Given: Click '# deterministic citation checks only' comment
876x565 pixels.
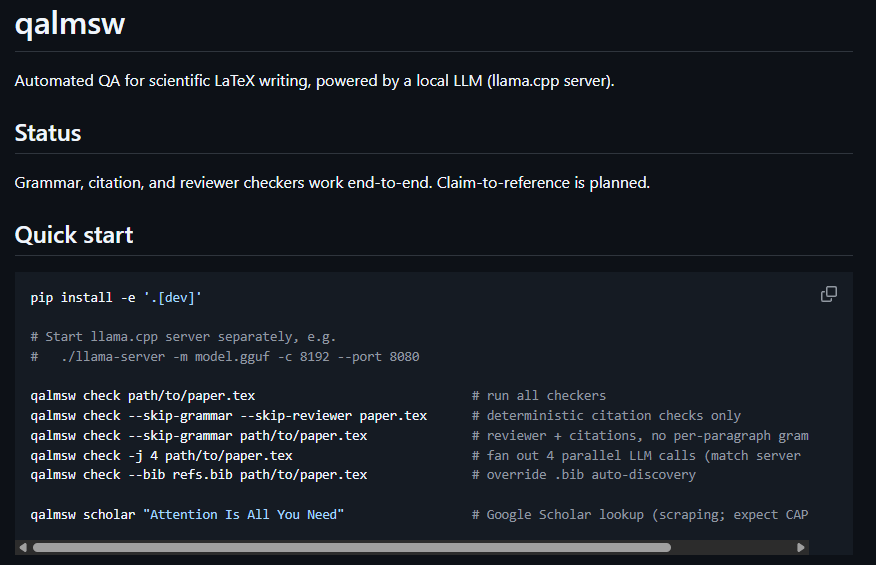Looking at the screenshot, I should coord(606,416).
